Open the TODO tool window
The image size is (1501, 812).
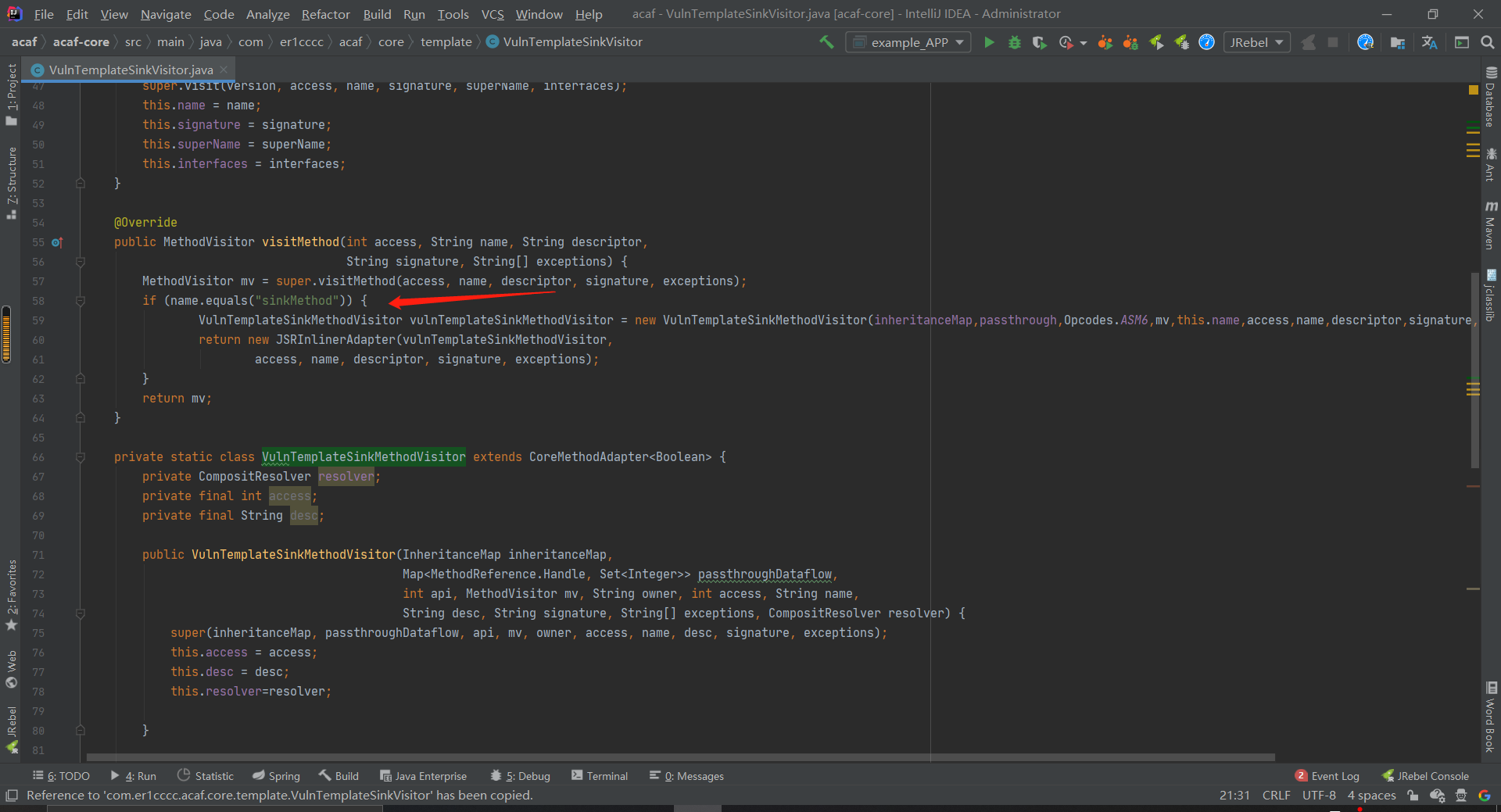tap(61, 776)
